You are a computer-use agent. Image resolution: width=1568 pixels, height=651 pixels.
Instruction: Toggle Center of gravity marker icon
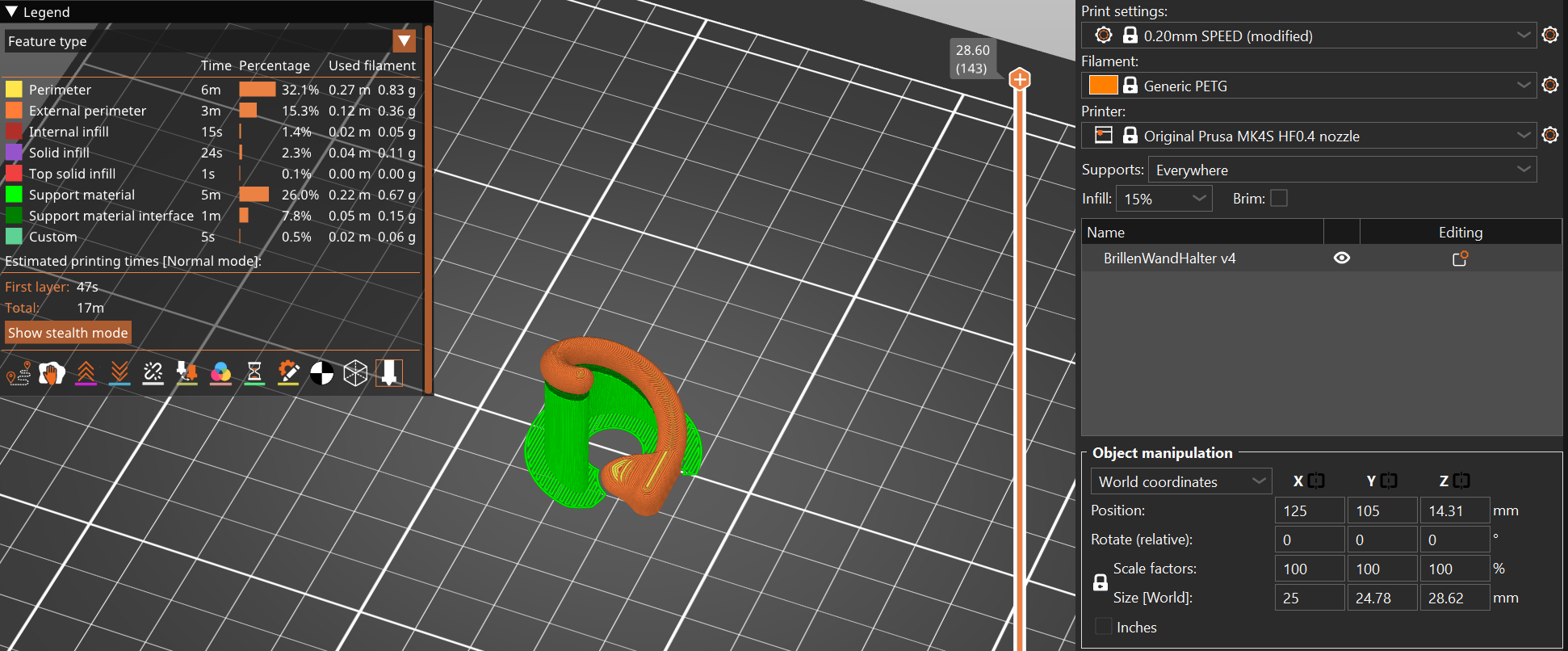point(321,373)
